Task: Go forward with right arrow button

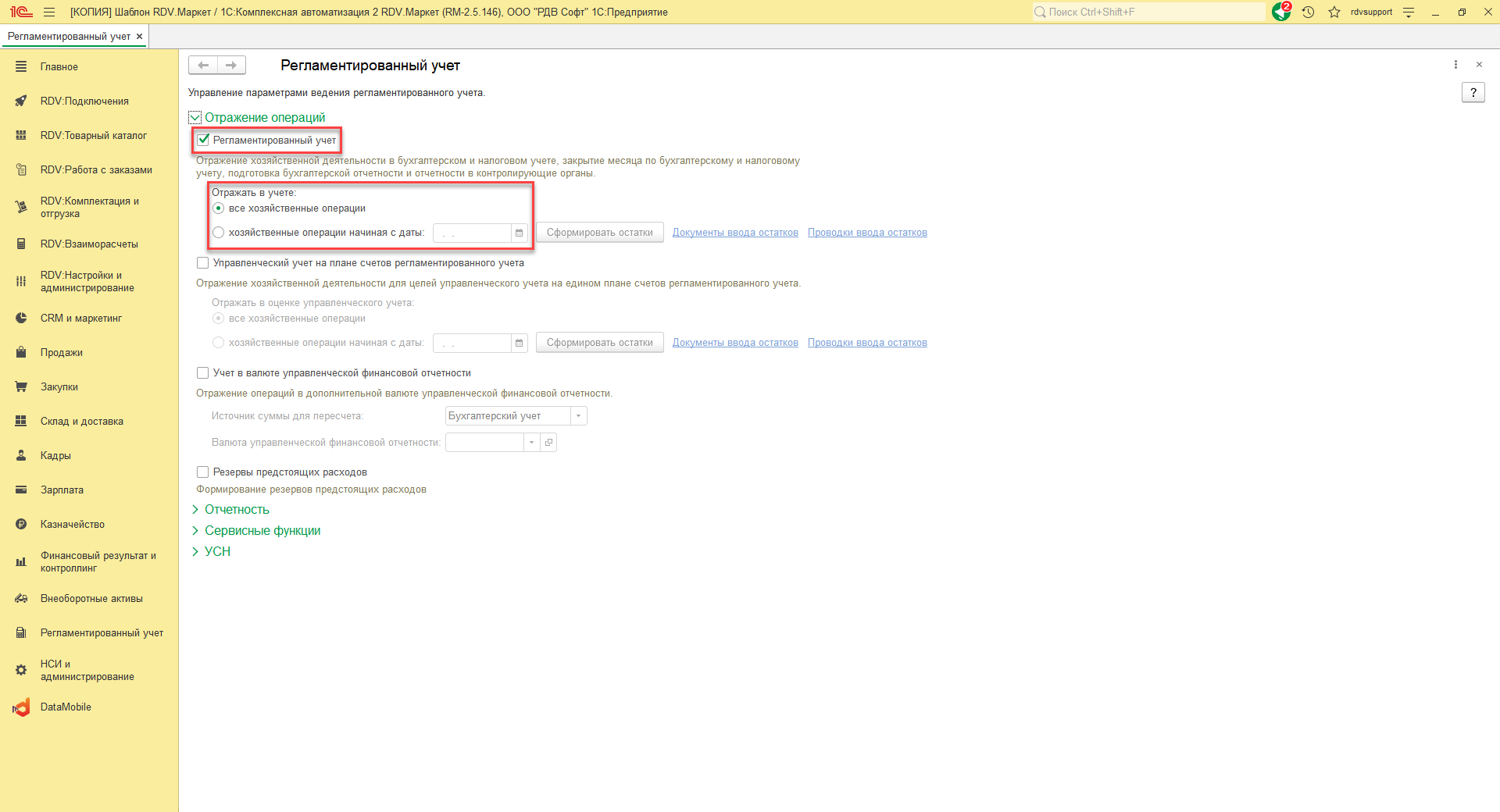Action: 231,66
